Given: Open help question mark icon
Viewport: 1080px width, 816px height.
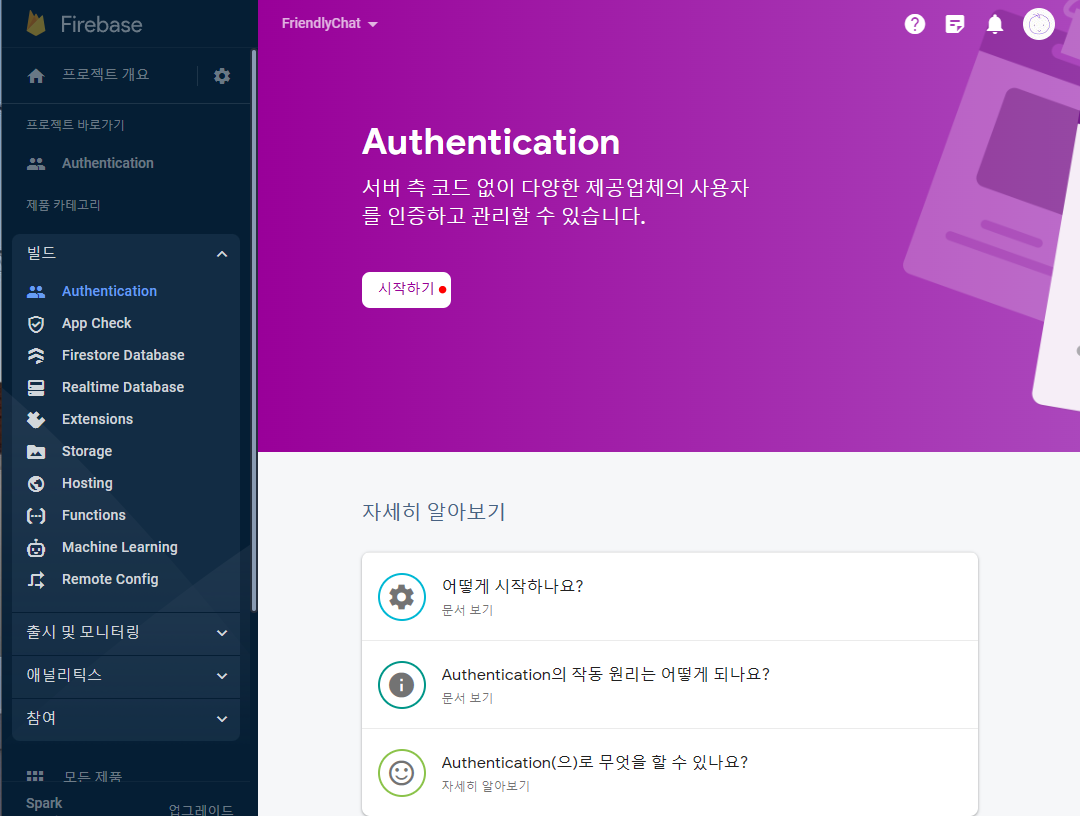Looking at the screenshot, I should [x=915, y=24].
